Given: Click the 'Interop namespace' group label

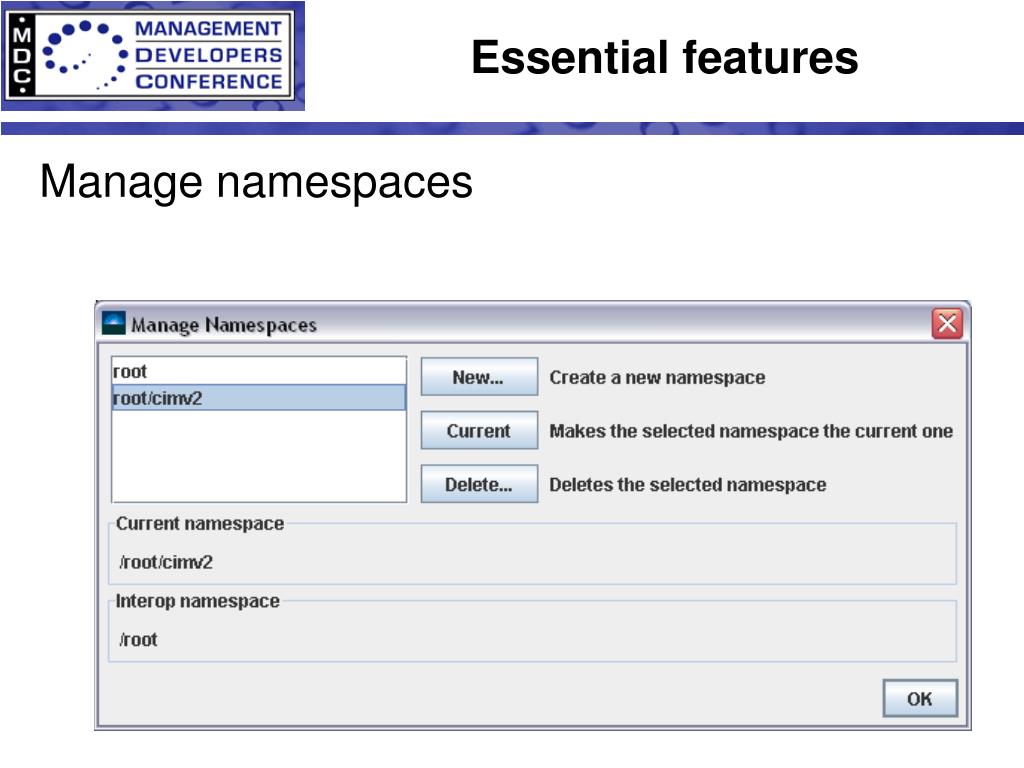Looking at the screenshot, I should [197, 601].
